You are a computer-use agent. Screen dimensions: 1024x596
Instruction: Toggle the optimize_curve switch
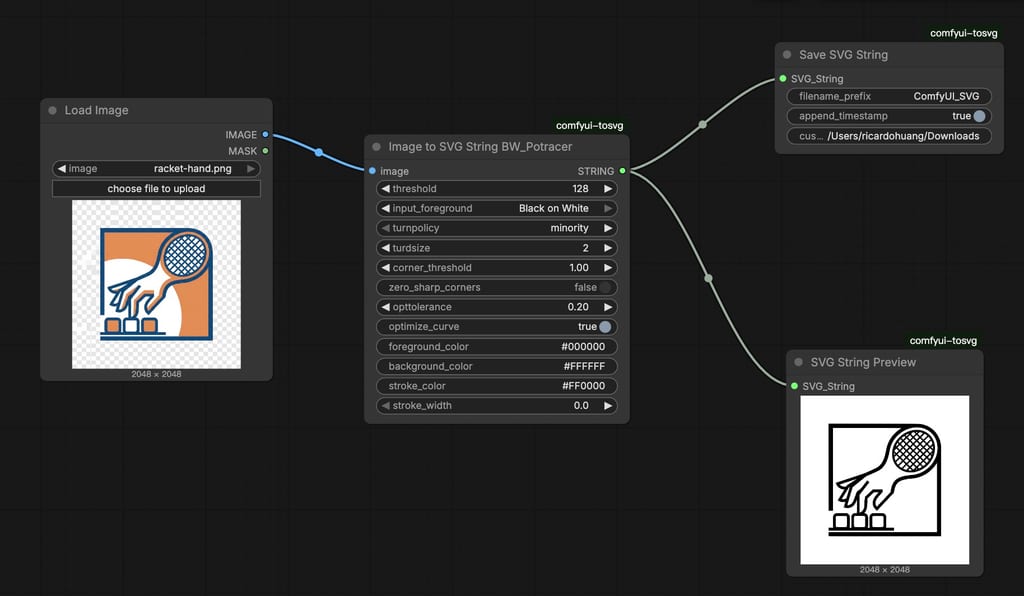(x=605, y=327)
